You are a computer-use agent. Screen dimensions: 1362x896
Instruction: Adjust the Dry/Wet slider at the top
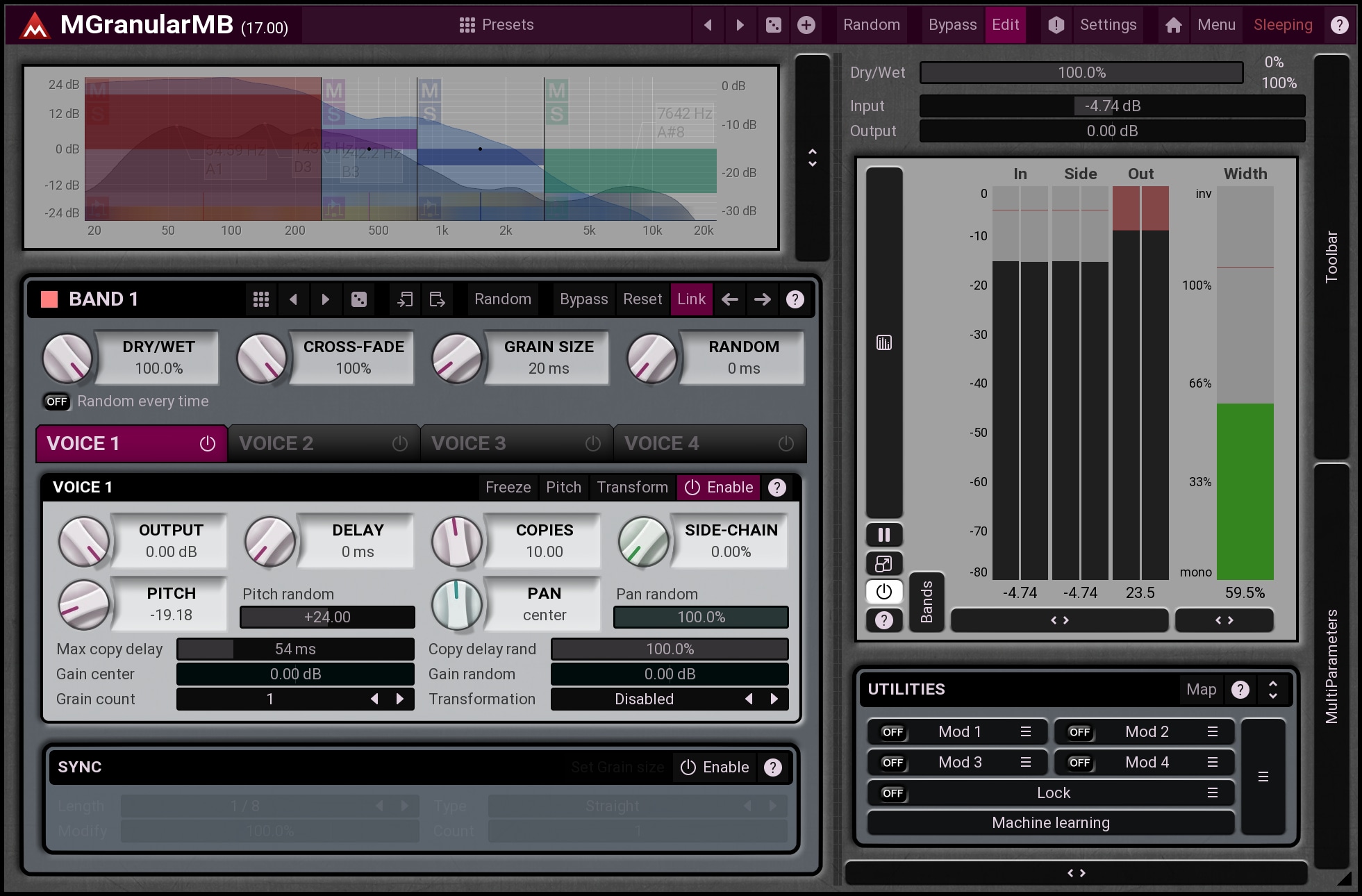pyautogui.click(x=1081, y=73)
